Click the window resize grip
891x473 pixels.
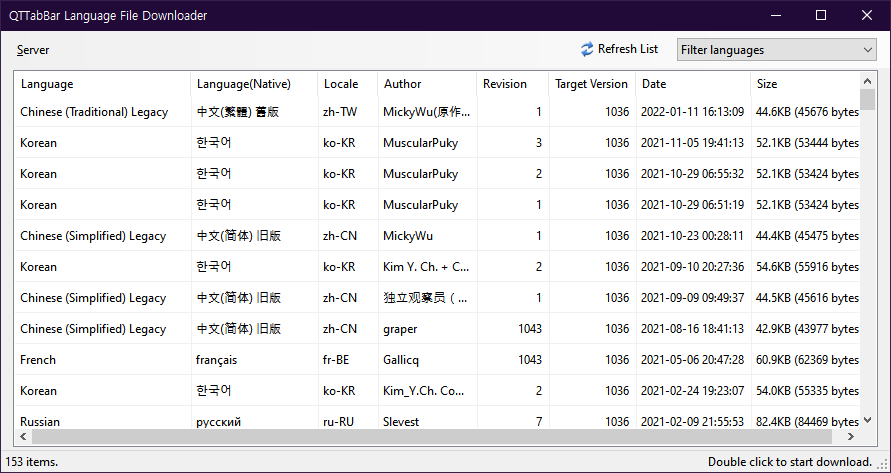884,466
